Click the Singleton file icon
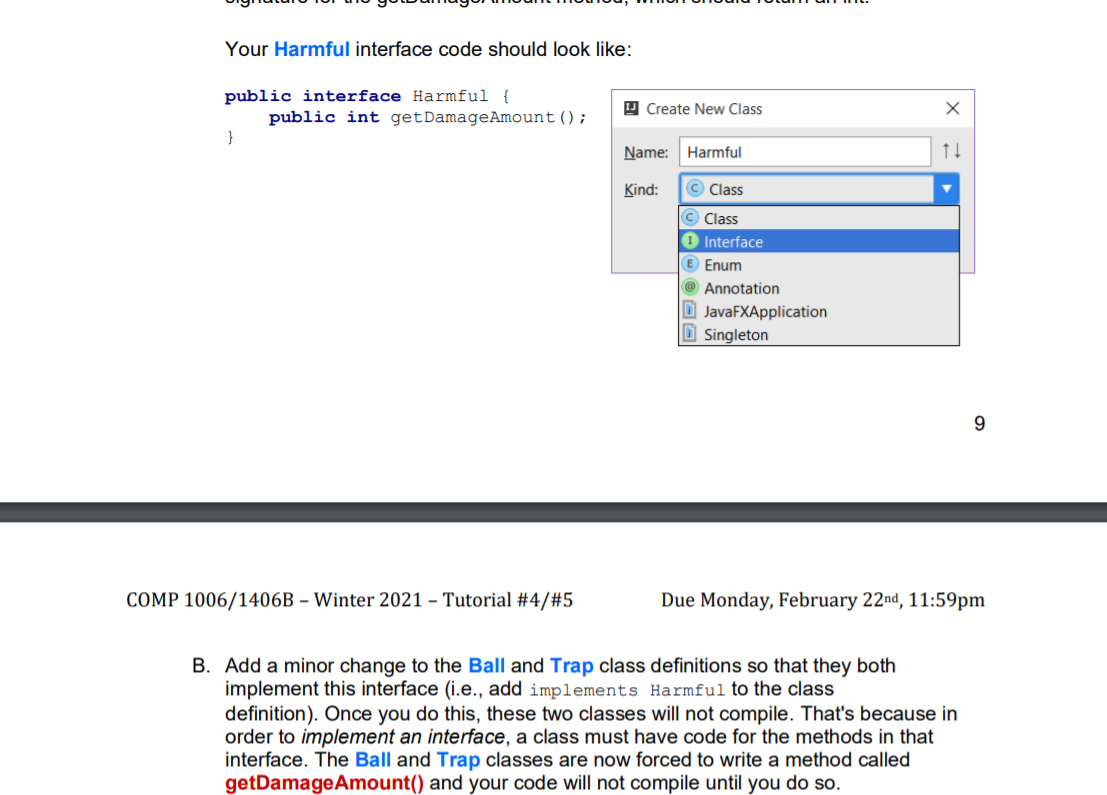1107x795 pixels. [688, 334]
